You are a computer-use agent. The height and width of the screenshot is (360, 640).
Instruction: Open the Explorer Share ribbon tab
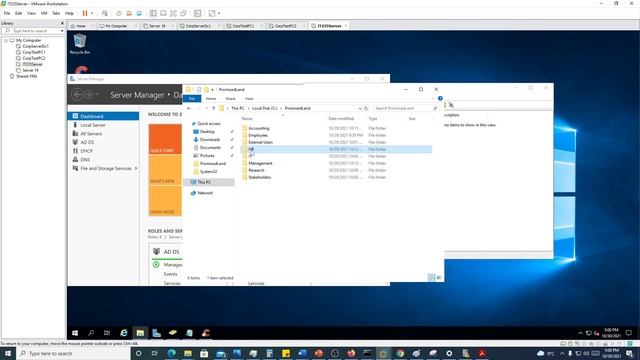coord(230,98)
